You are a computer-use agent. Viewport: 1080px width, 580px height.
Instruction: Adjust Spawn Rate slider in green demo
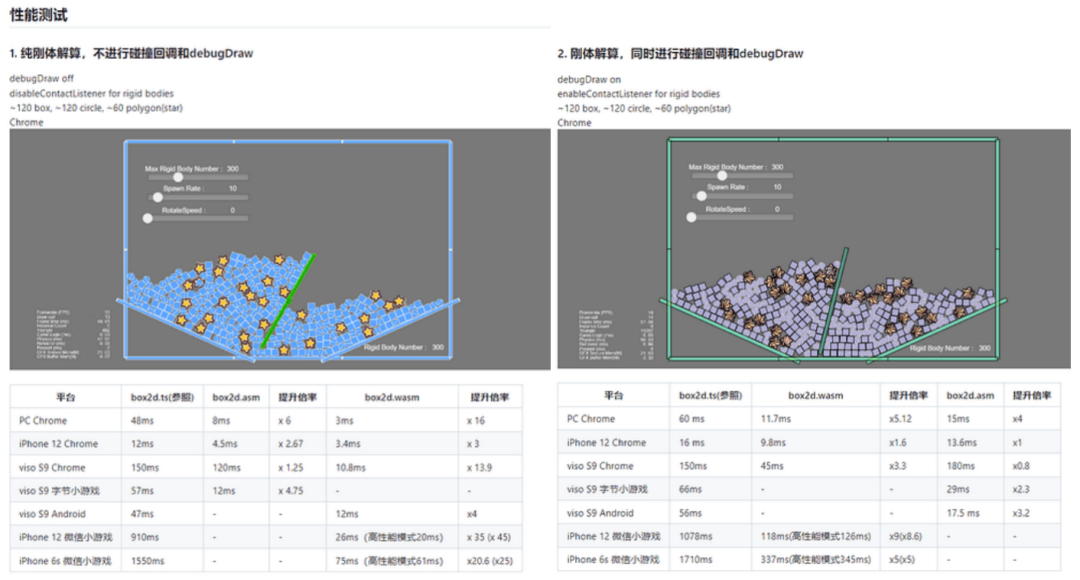(x=701, y=196)
